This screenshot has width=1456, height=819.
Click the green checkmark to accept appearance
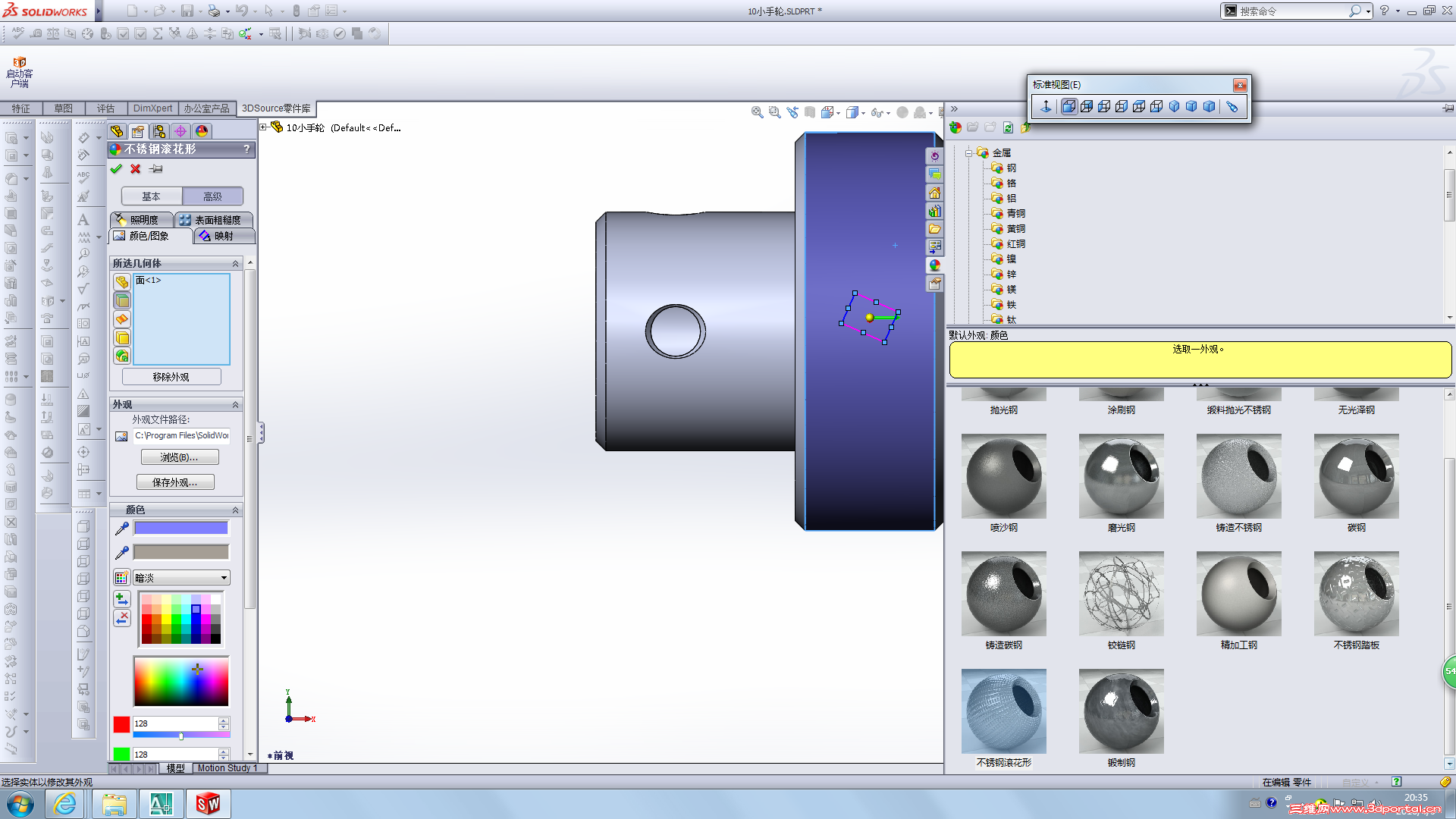116,169
